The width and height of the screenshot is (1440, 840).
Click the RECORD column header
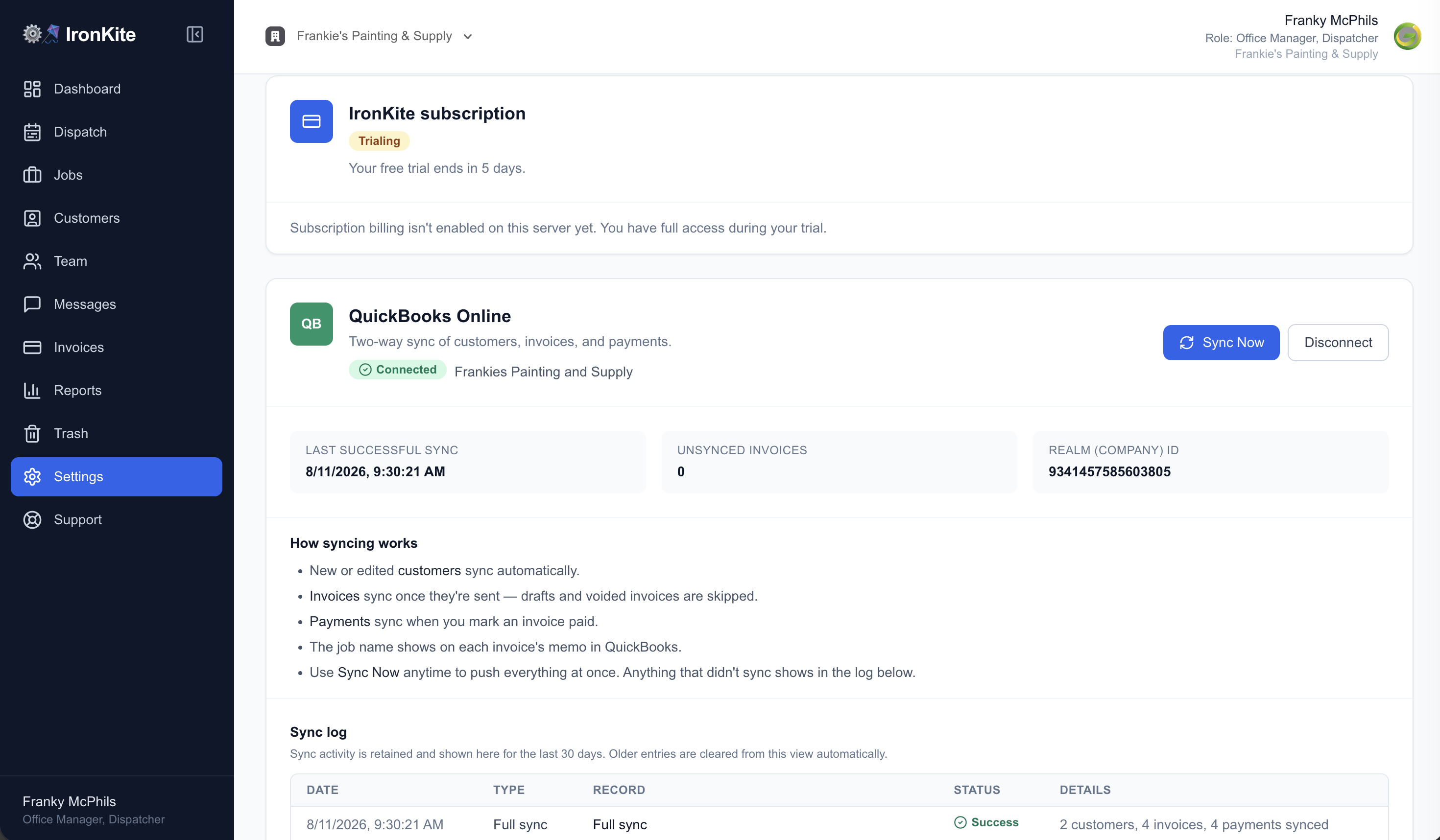[619, 790]
